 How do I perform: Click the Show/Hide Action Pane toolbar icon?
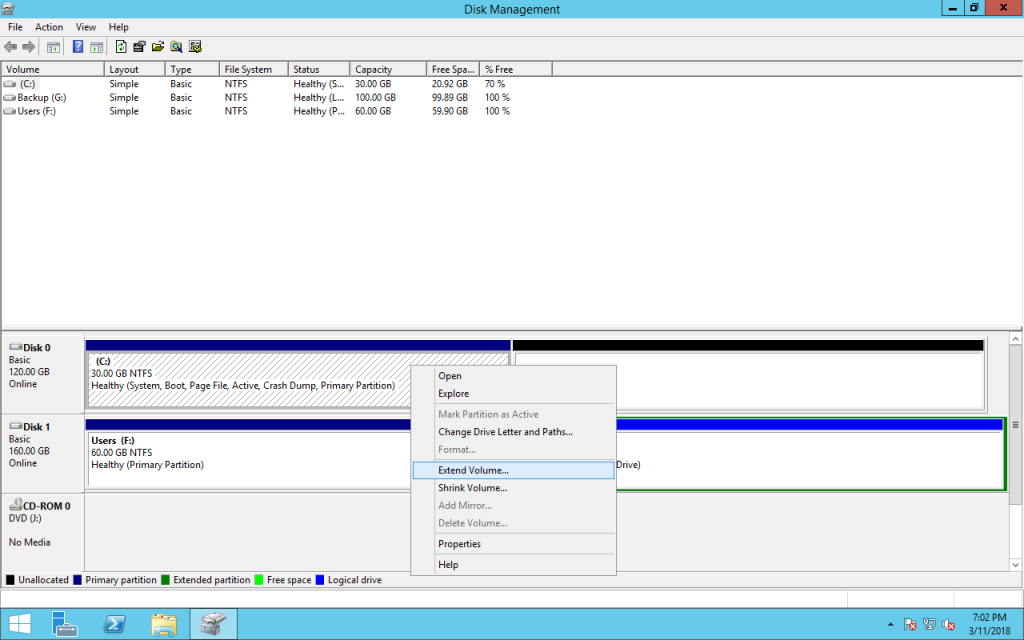point(96,47)
